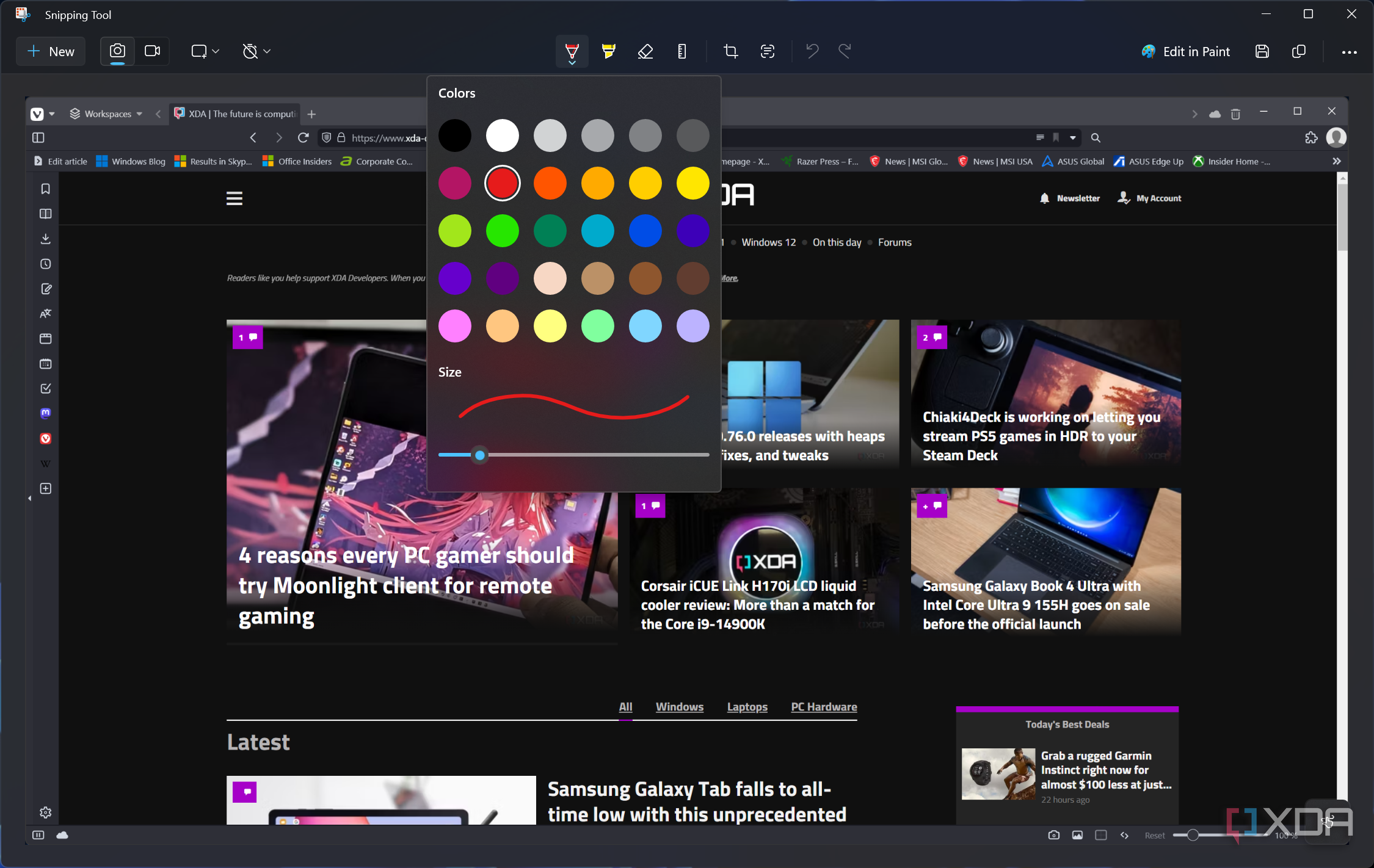The image size is (1374, 868).
Task: Click the pen Size slider handle
Action: (480, 455)
